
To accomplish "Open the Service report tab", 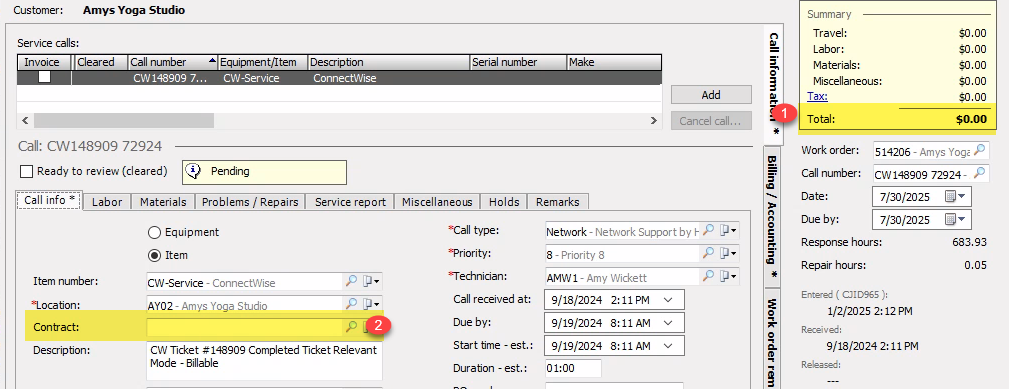I will pyautogui.click(x=350, y=201).
